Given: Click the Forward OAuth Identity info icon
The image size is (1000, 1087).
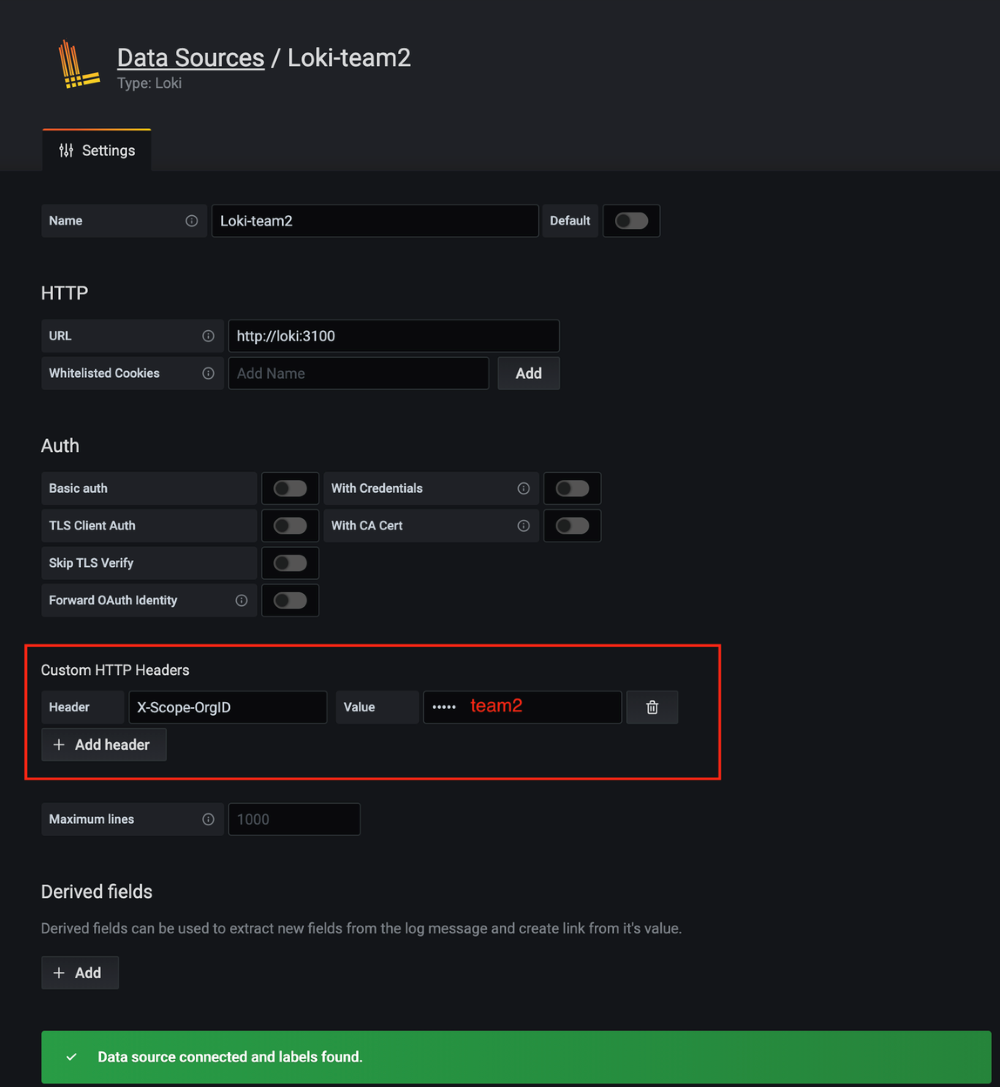Looking at the screenshot, I should 240,600.
